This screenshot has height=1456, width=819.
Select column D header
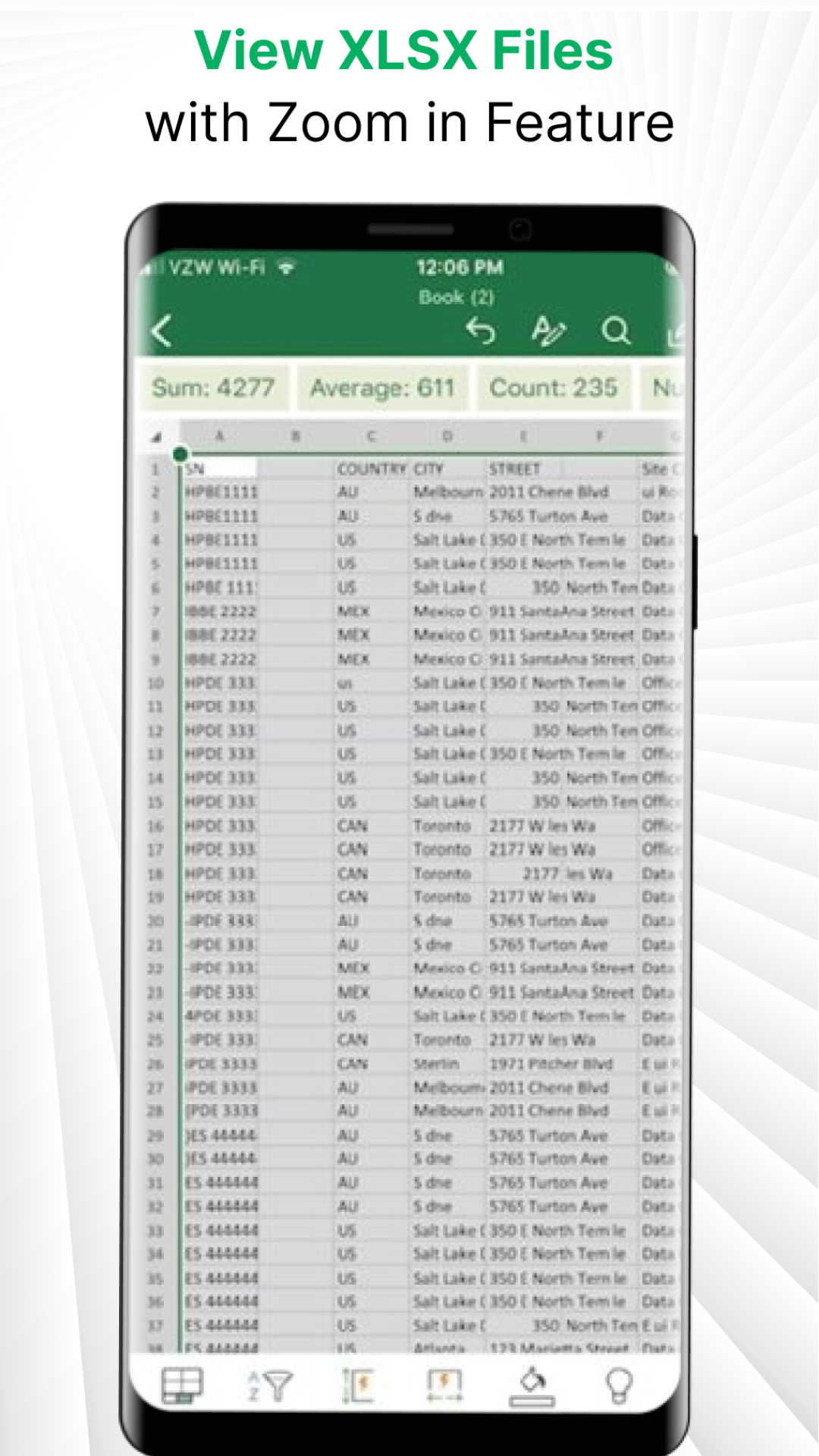coord(447,436)
